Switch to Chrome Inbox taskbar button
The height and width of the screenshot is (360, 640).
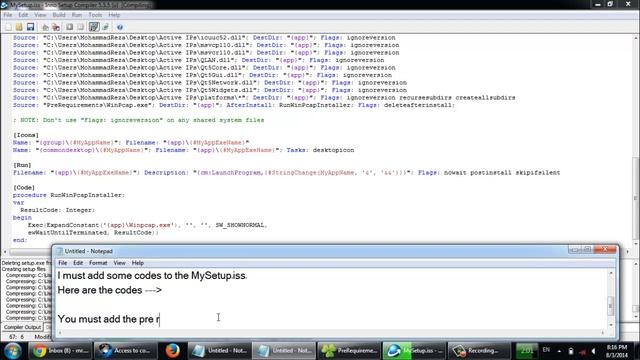pos(60,351)
